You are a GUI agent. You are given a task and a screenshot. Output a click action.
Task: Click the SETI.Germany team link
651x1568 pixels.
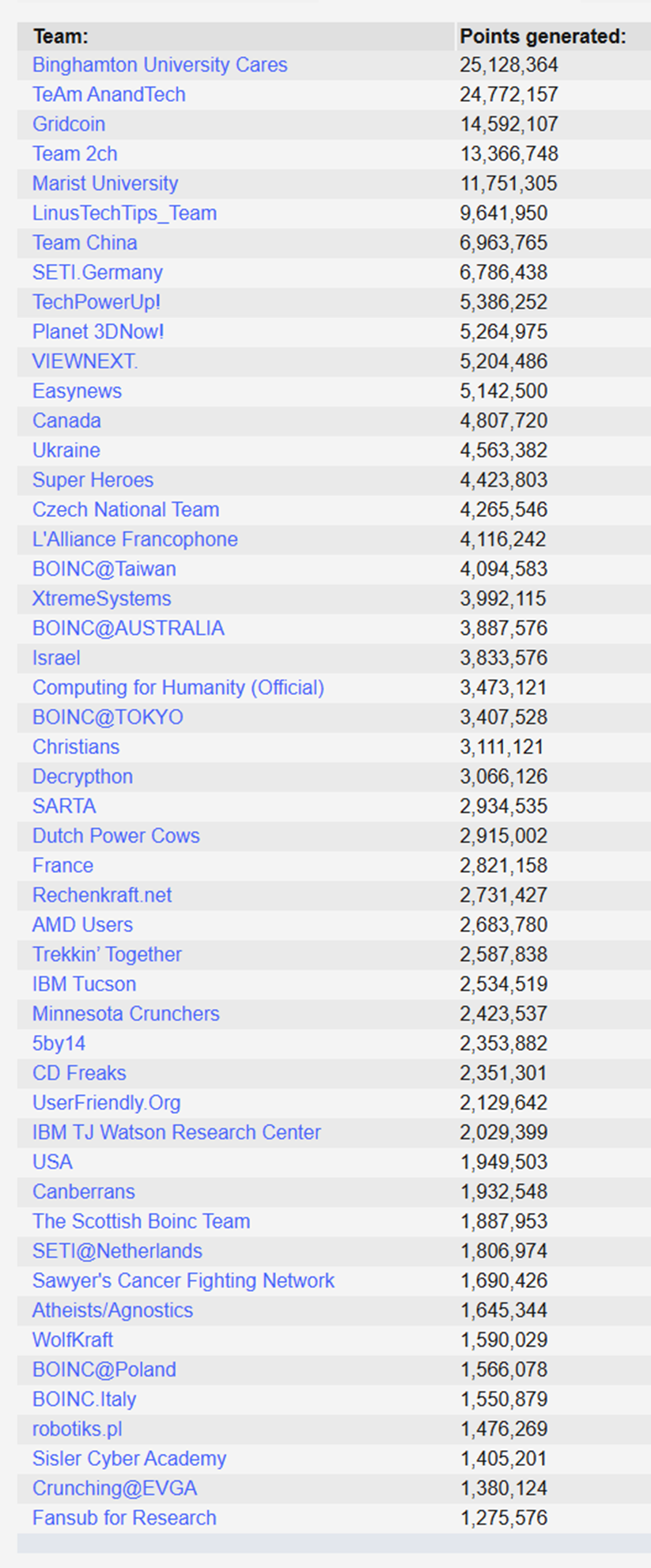click(97, 272)
